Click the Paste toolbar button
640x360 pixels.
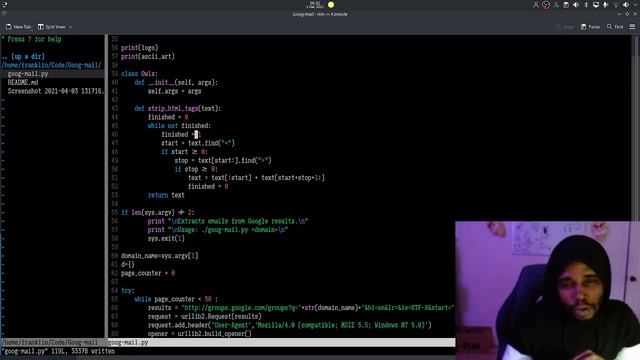tap(590, 27)
